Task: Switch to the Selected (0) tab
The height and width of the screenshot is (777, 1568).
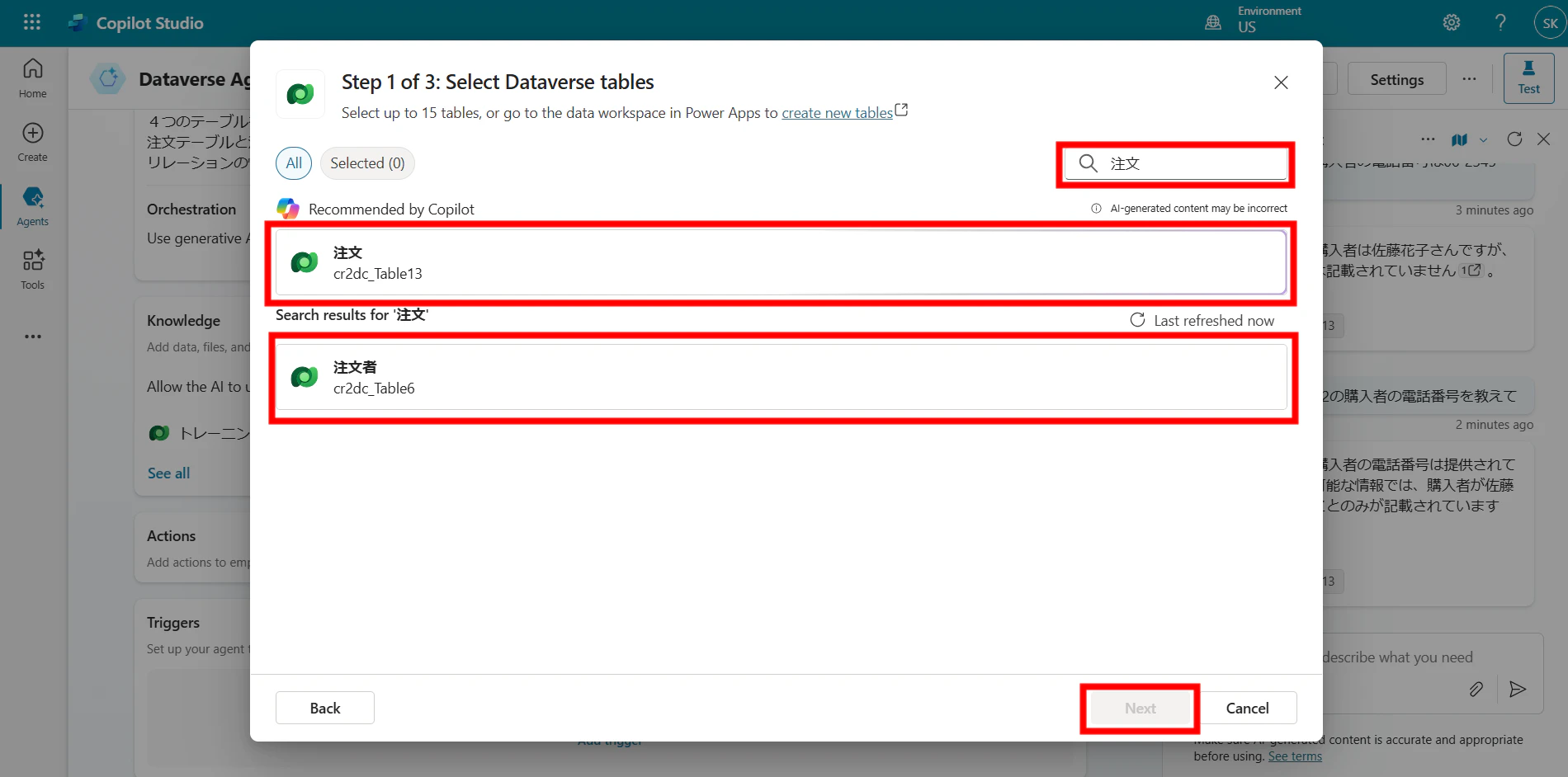Action: [367, 163]
